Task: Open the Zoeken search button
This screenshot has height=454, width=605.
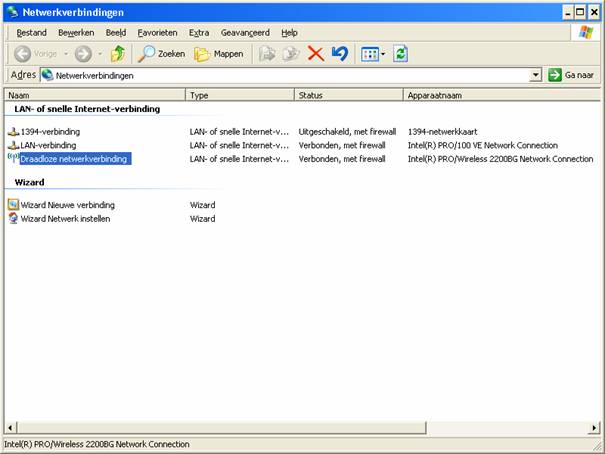Action: [161, 54]
